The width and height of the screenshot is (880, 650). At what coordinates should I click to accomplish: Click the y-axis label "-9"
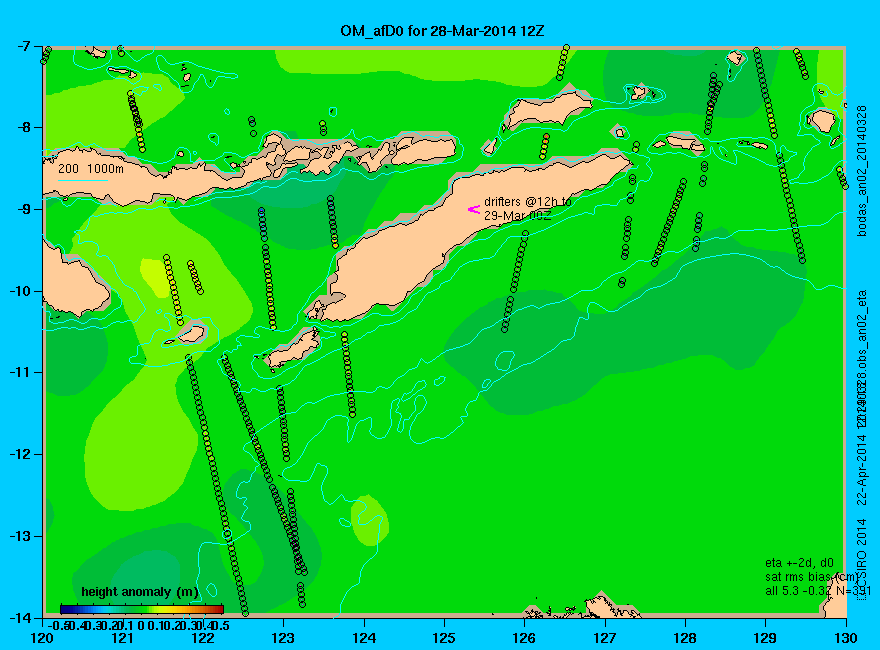click(x=24, y=209)
